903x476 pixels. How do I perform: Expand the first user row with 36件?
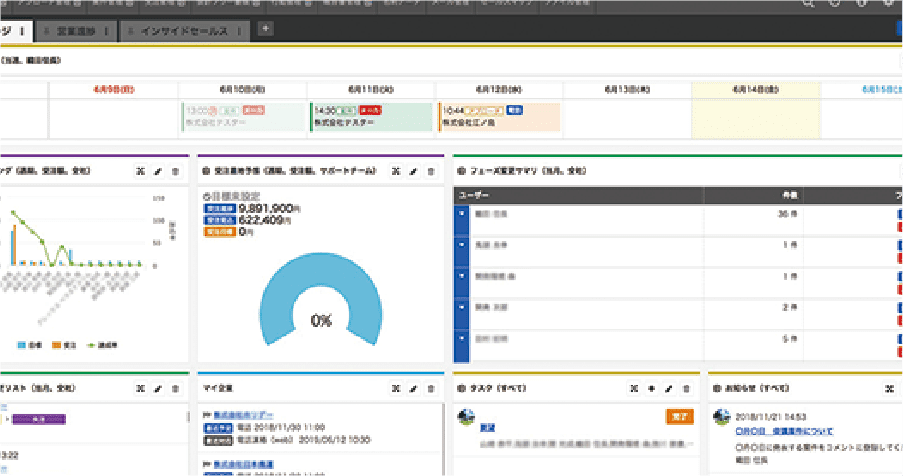pos(462,213)
